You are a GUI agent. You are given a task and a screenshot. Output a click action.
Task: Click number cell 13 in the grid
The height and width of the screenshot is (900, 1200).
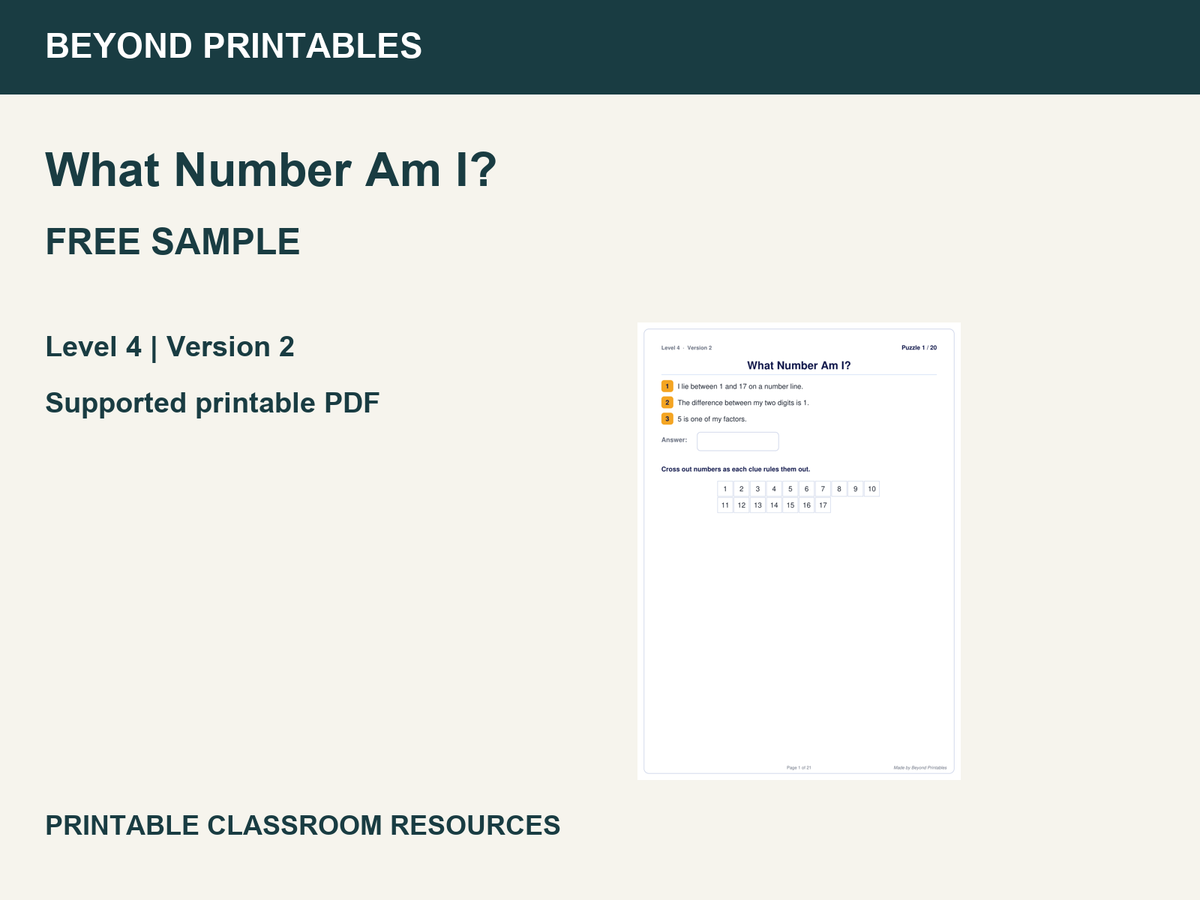pyautogui.click(x=758, y=505)
